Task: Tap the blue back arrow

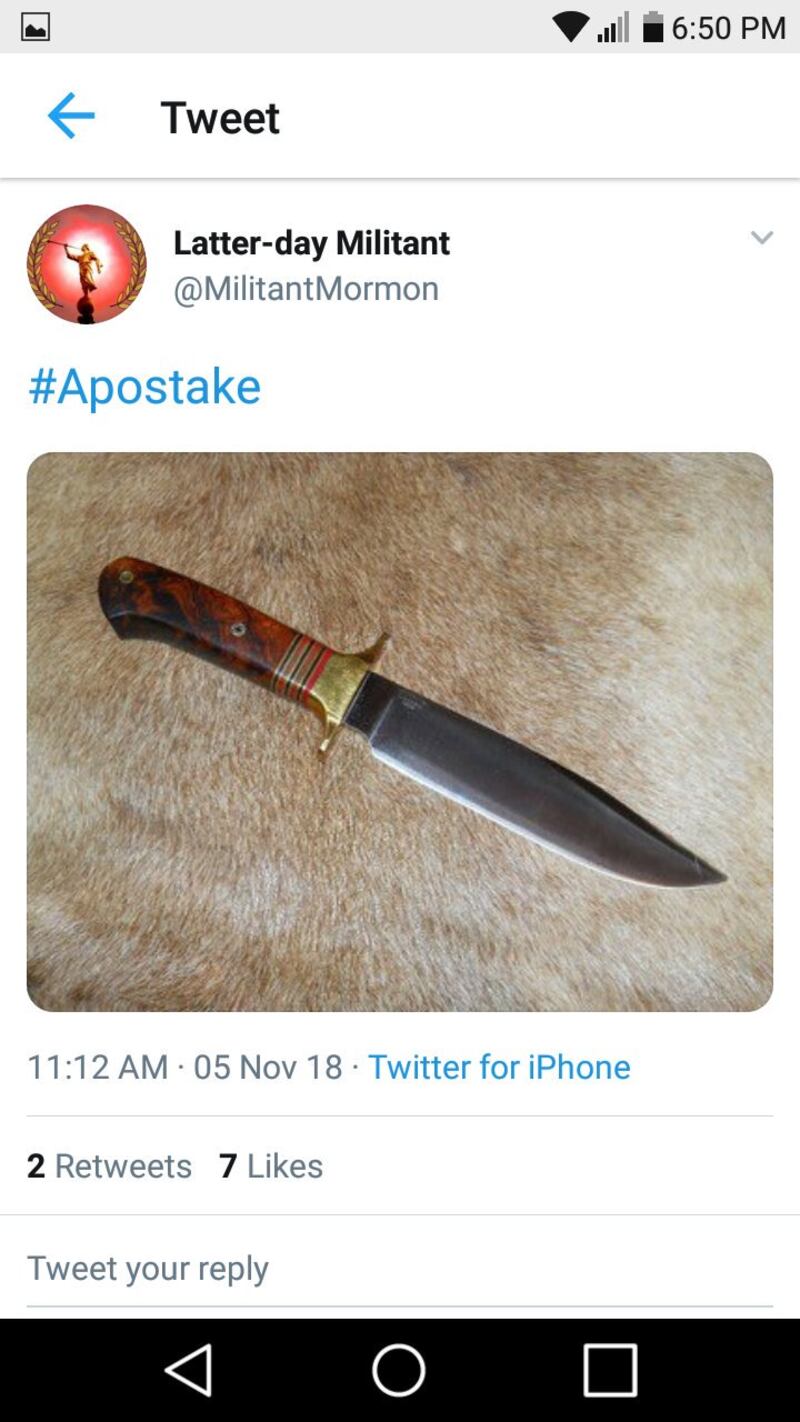Action: (71, 117)
